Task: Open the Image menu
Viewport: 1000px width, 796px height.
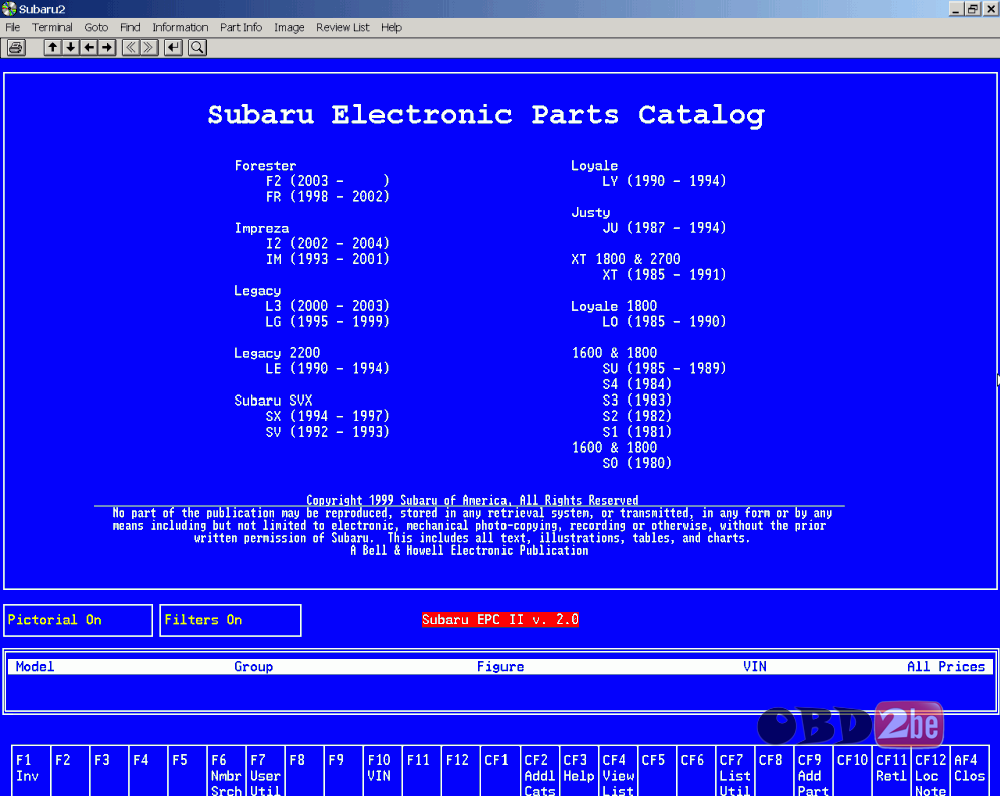Action: click(289, 27)
